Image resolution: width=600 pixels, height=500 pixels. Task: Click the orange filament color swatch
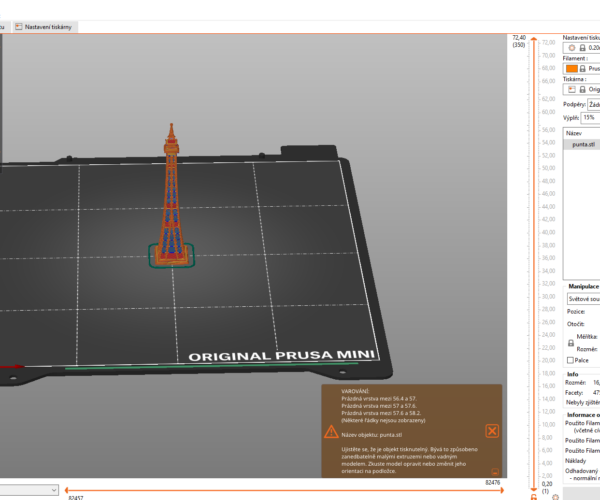(572, 68)
